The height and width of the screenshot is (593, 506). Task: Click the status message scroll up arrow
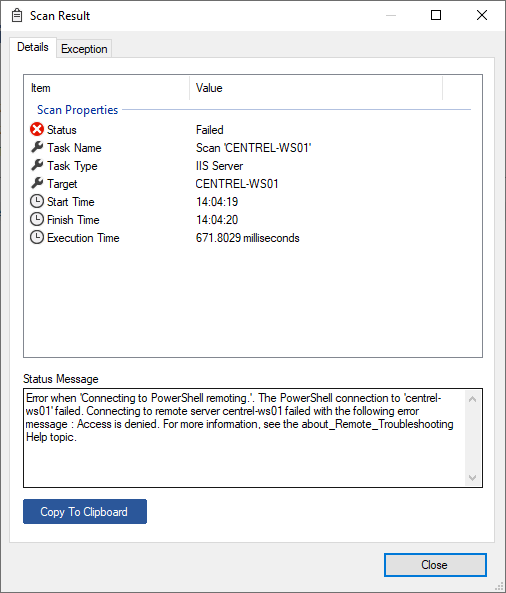(472, 399)
